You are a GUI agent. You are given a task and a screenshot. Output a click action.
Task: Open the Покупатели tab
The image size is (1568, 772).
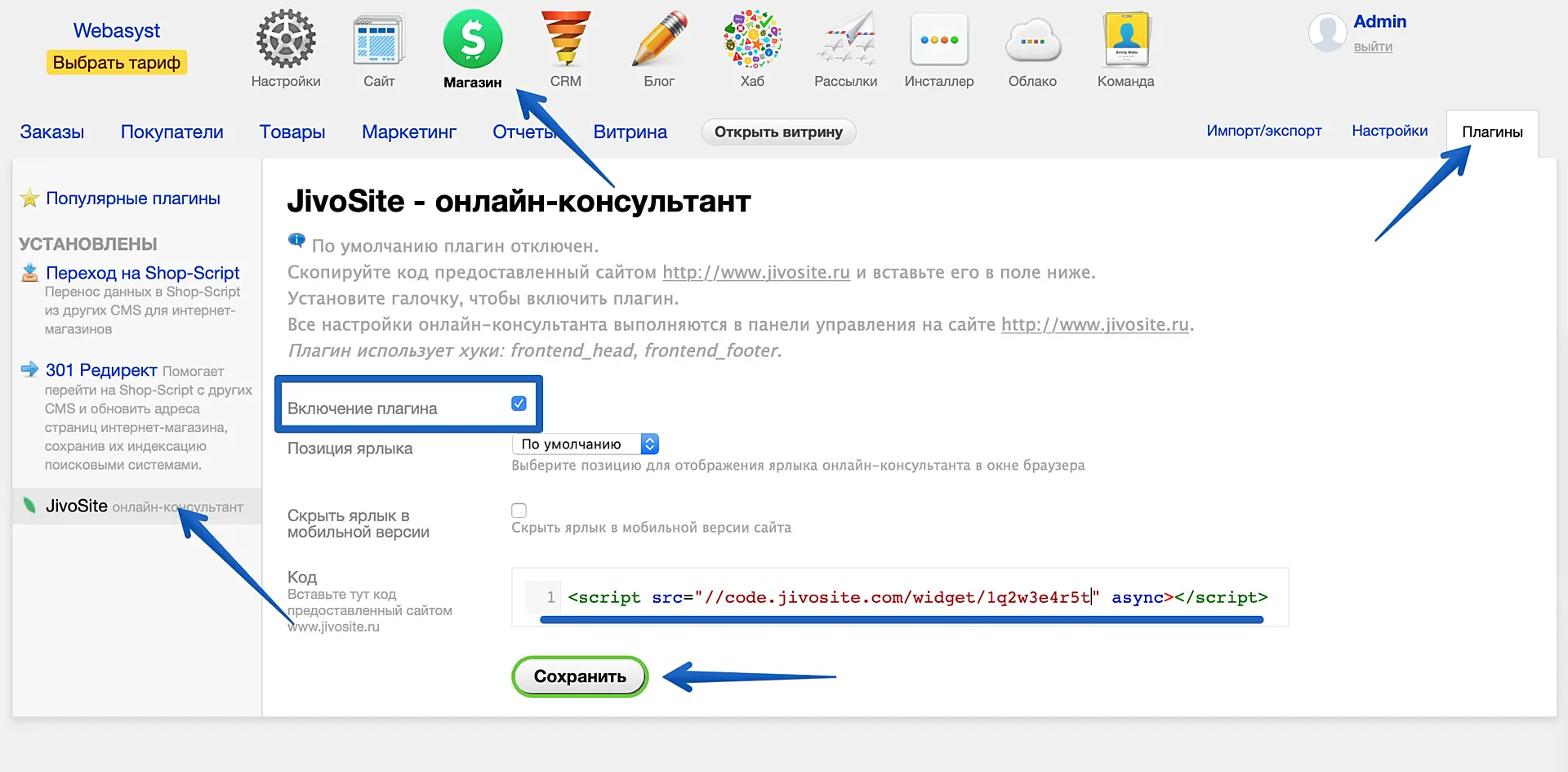[x=172, y=132]
